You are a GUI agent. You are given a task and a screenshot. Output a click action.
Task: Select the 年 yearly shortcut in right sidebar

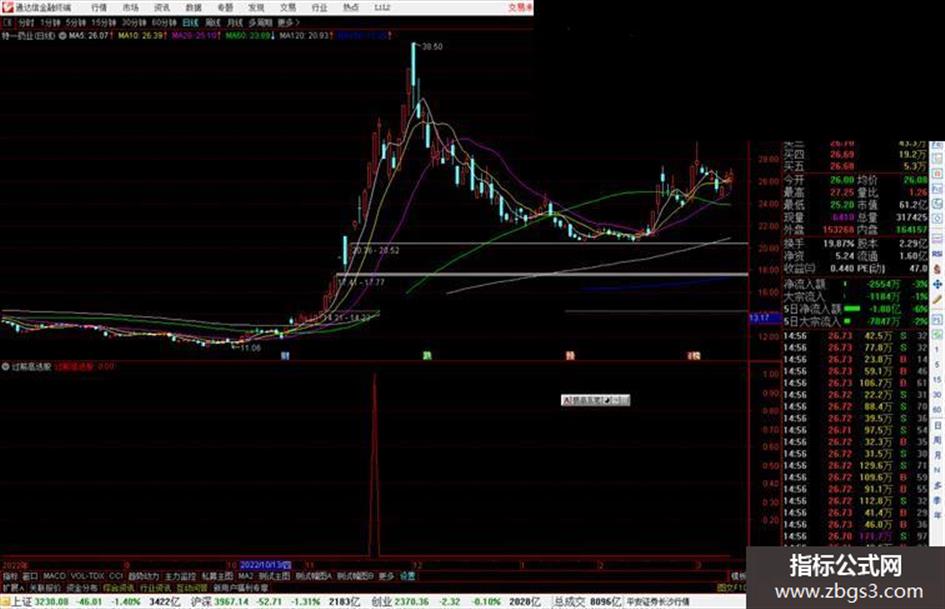[937, 516]
